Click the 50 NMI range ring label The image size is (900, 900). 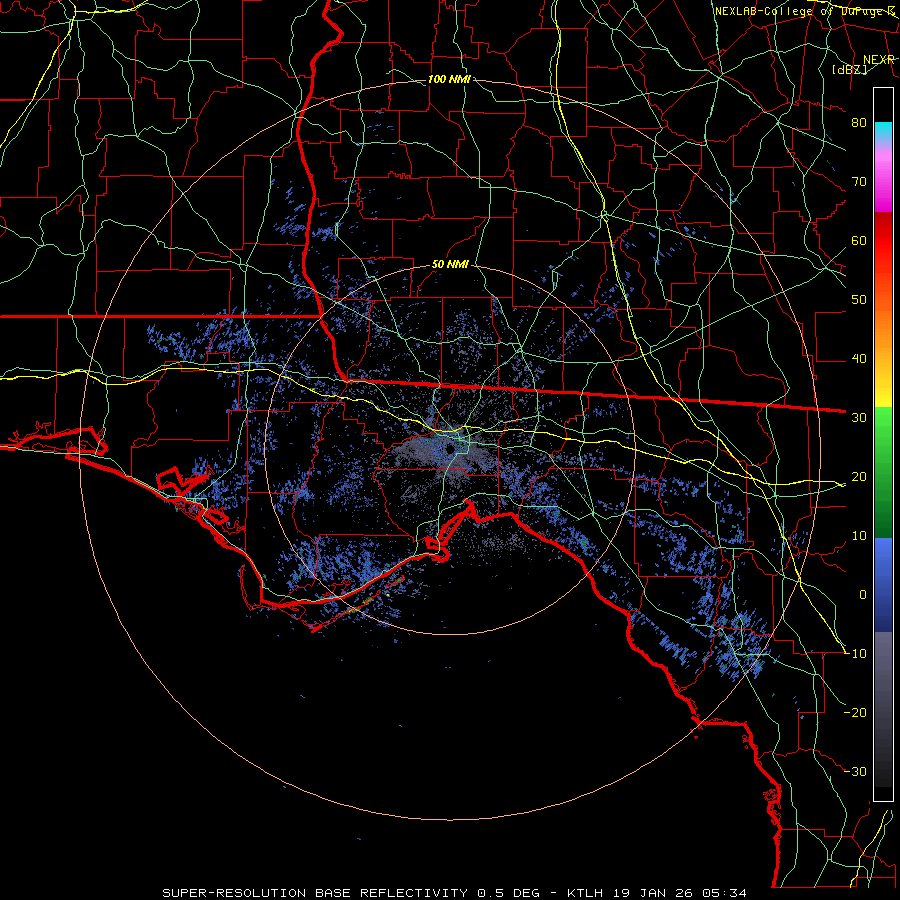click(x=450, y=264)
